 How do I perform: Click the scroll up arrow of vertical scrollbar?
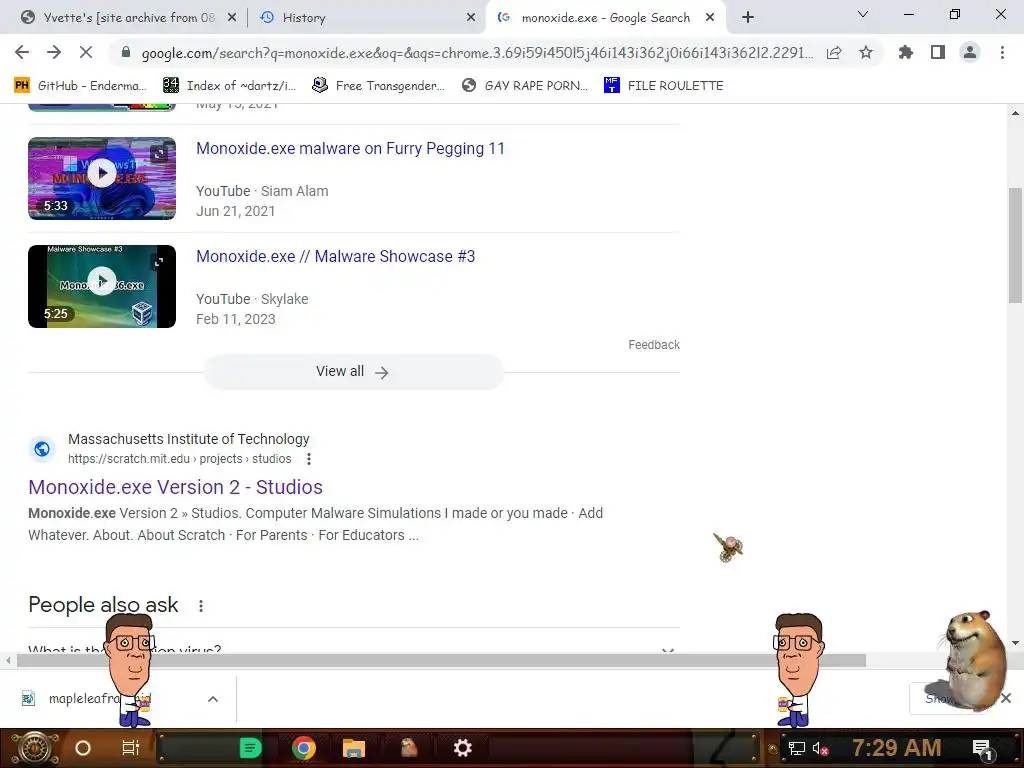point(1015,113)
